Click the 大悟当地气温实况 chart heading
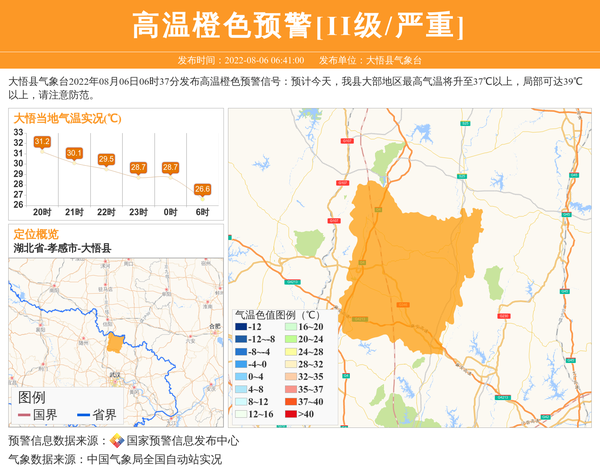 point(67,118)
